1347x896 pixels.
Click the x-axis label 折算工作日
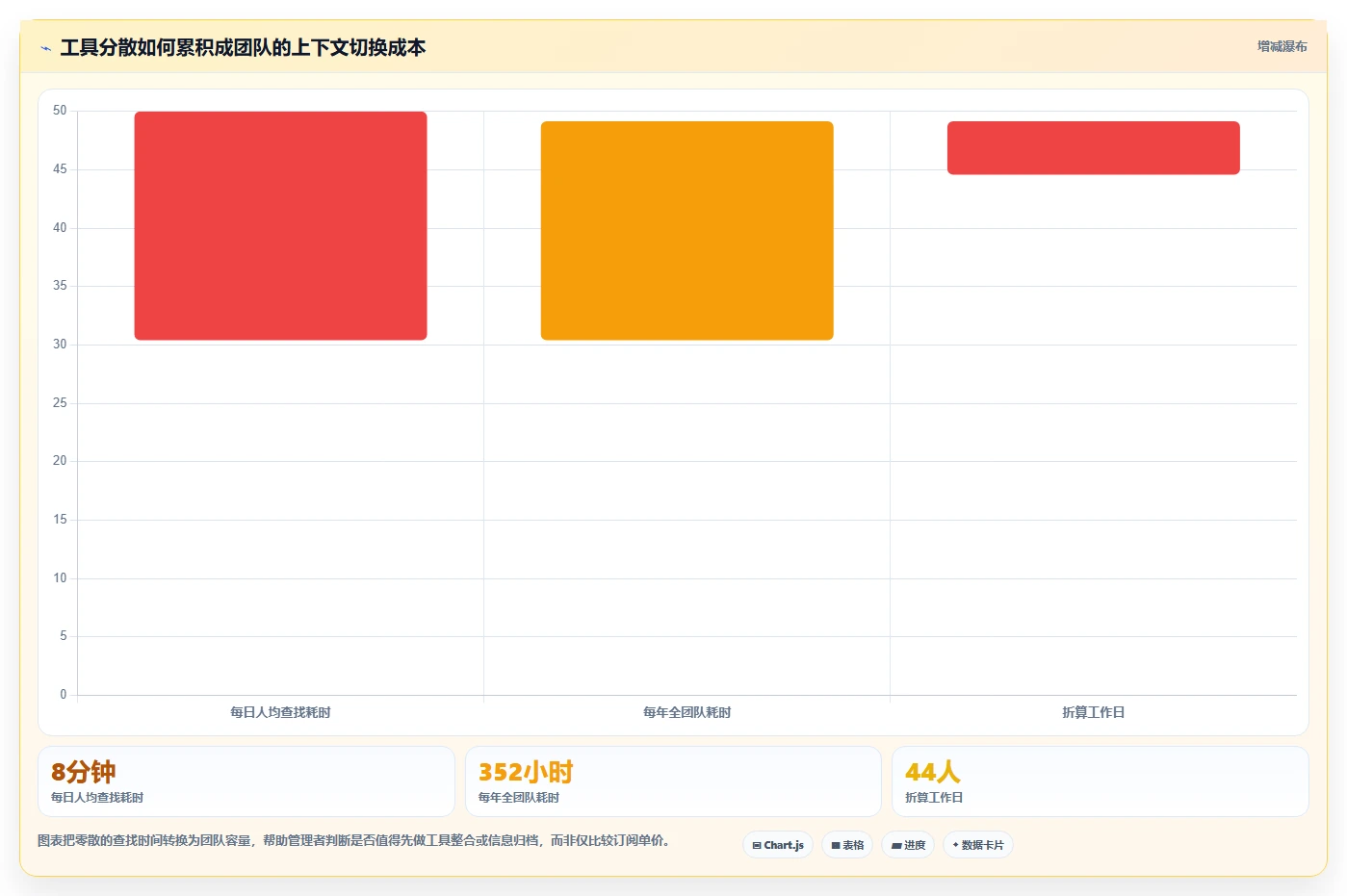click(1093, 712)
